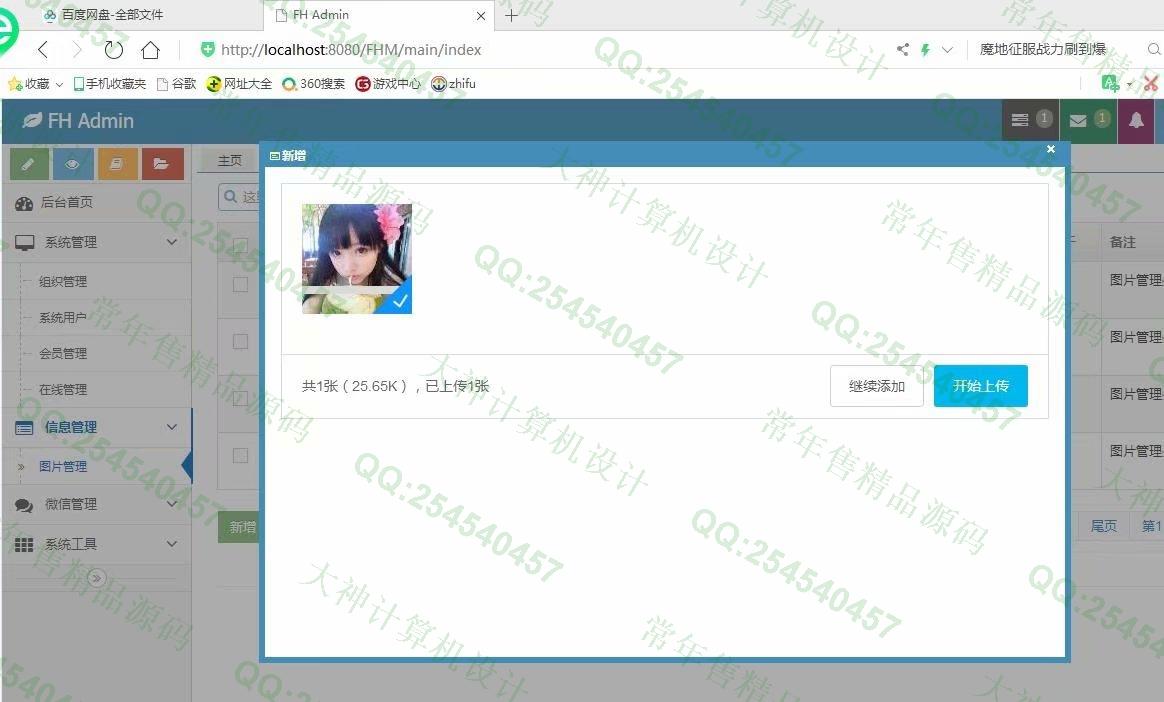The width and height of the screenshot is (1164, 702).
Task: Switch to 百度网盘-全部文件 tab
Action: 104,15
